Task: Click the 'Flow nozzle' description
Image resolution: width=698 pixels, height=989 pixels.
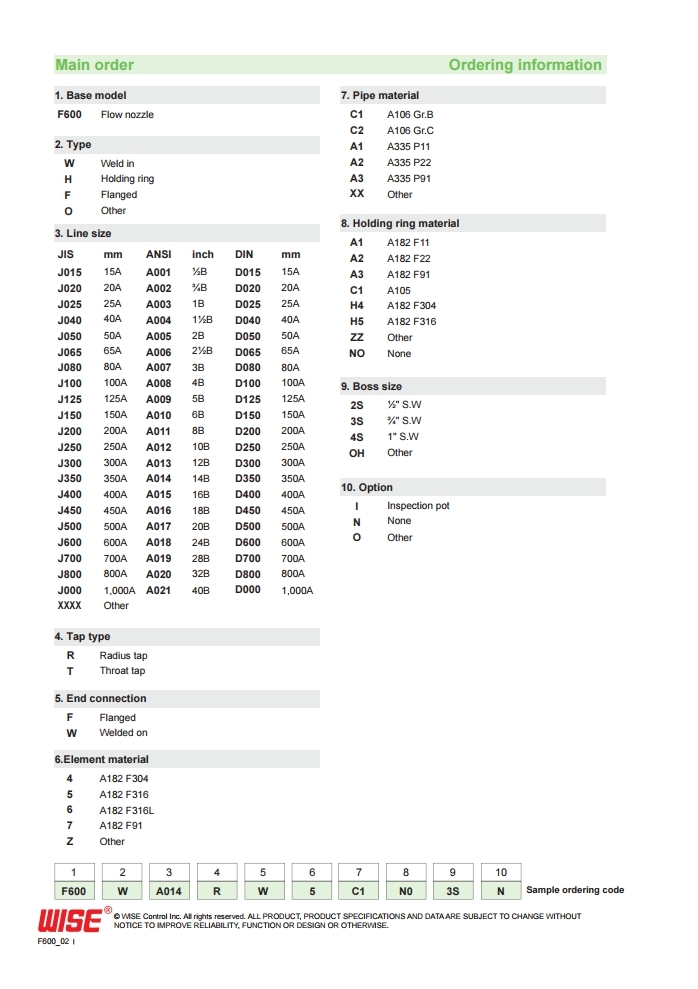Action: 127,114
